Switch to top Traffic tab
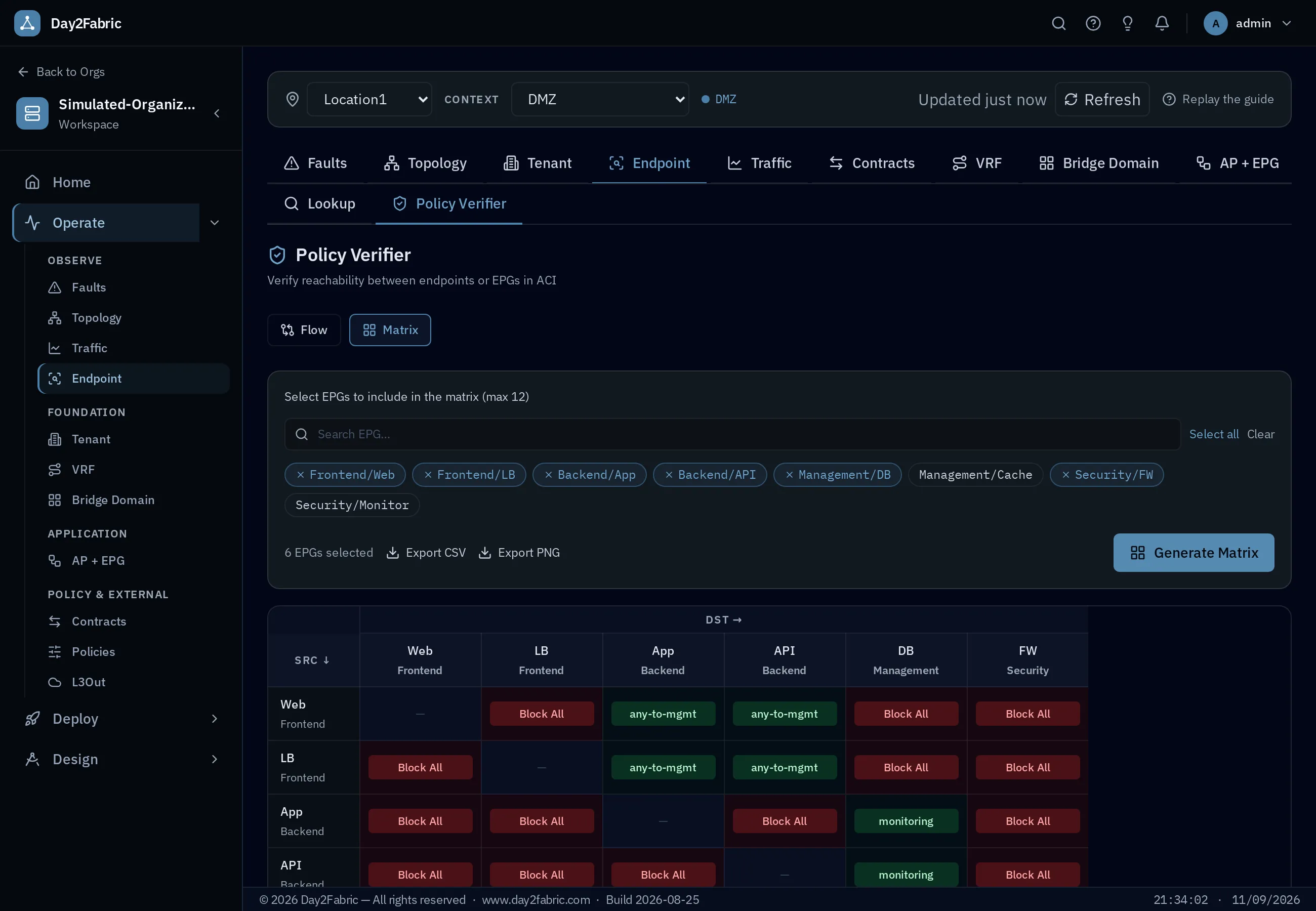Image resolution: width=1316 pixels, height=911 pixels. (x=760, y=163)
